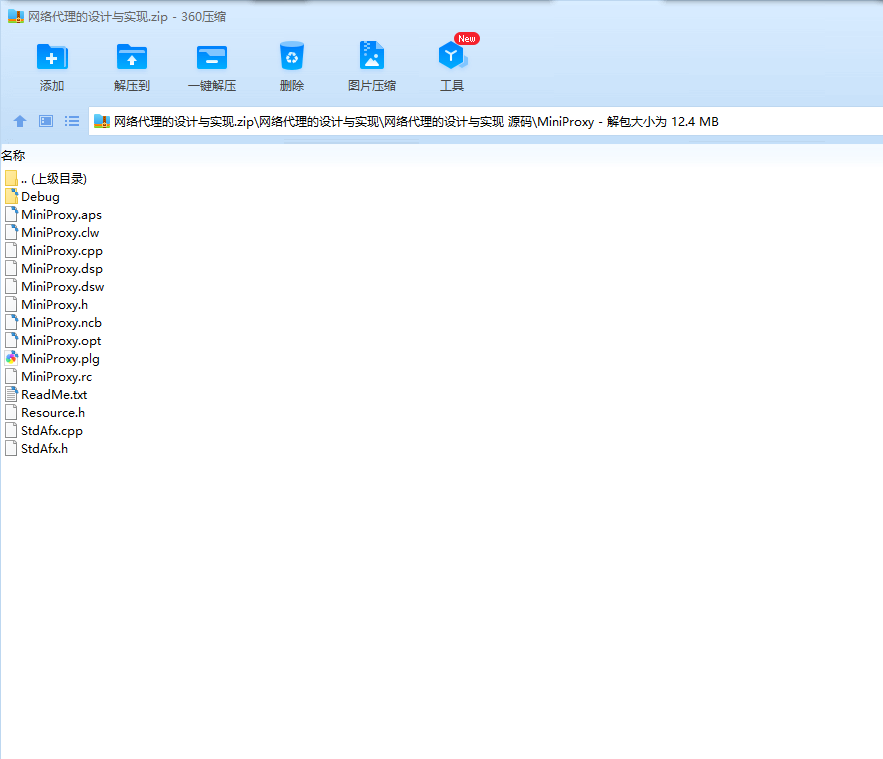Click the 解压到 (Extract to) icon
This screenshot has width=883, height=759.
[x=132, y=57]
